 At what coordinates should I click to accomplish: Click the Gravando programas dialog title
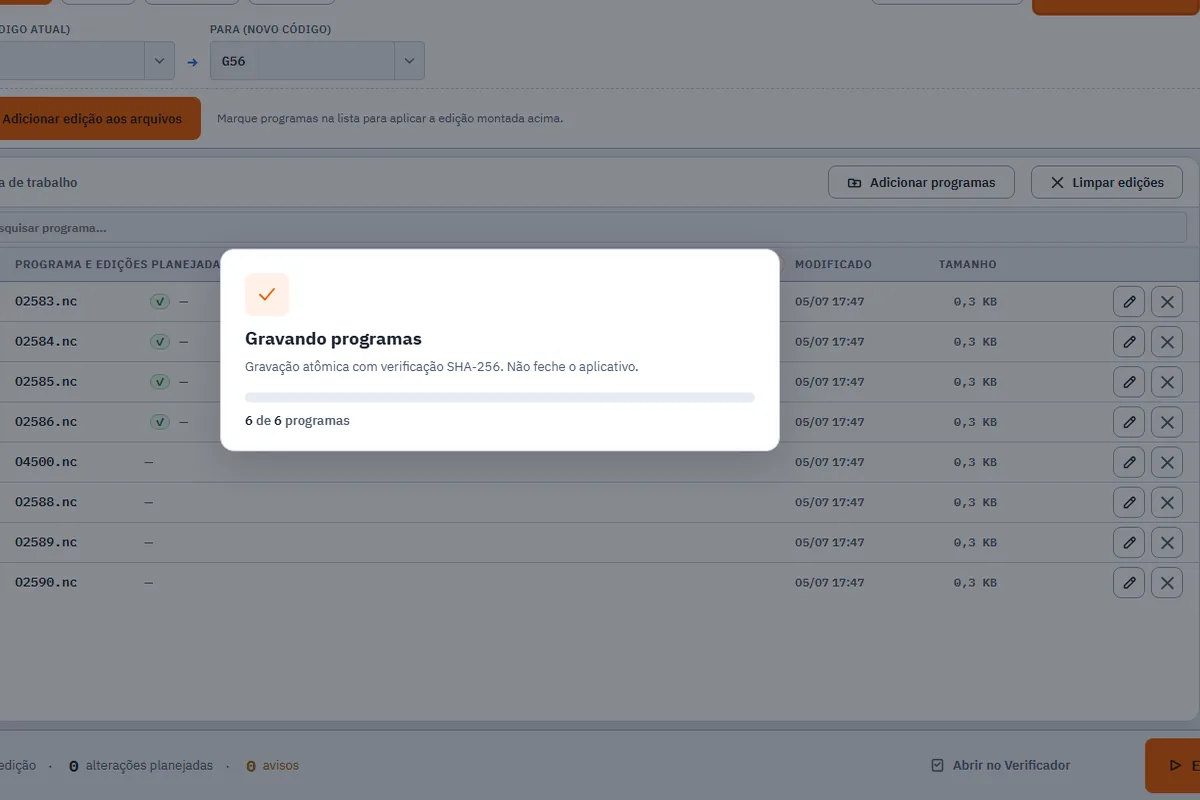pos(333,339)
